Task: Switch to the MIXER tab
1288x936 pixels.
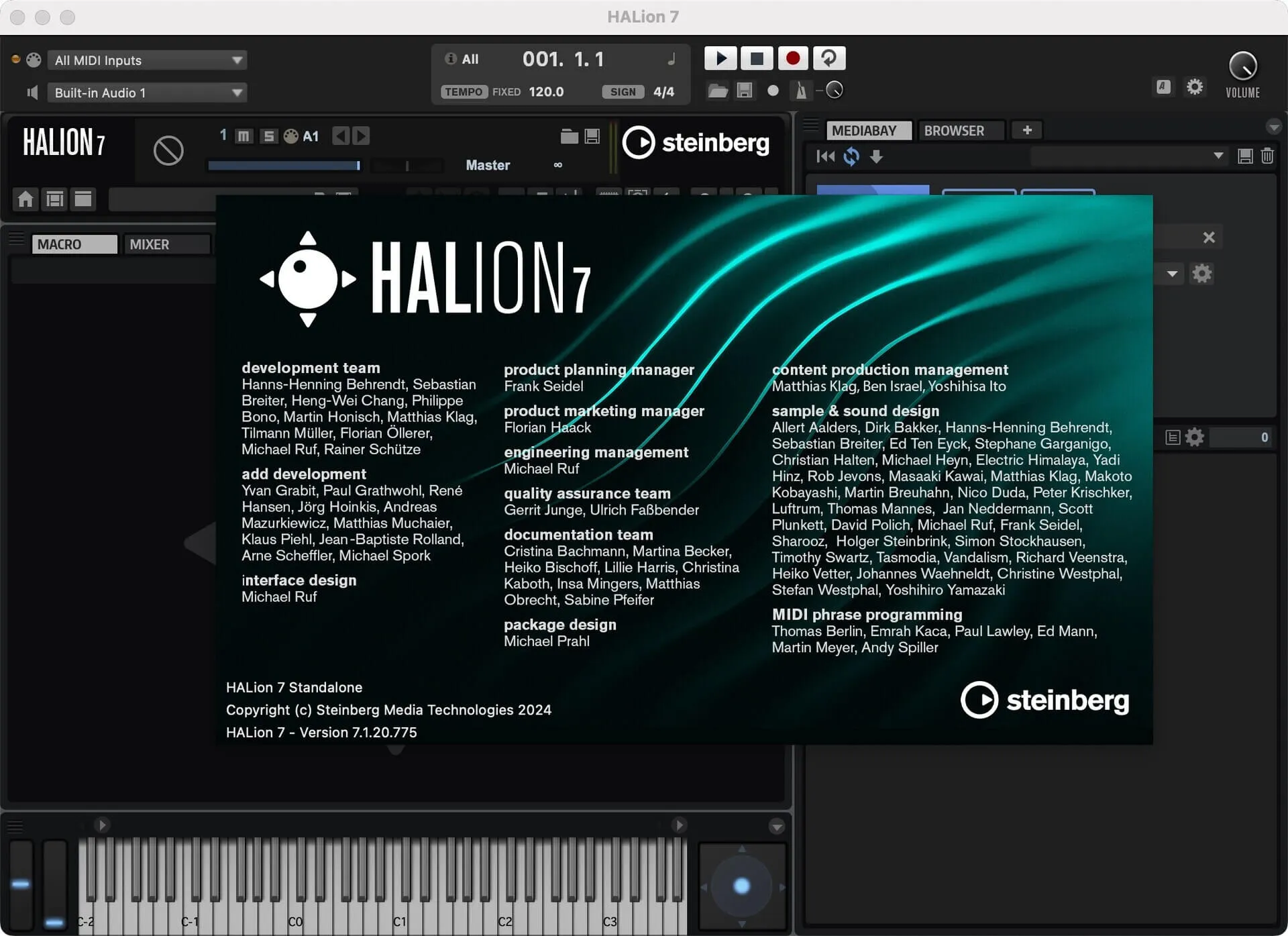Action: click(166, 244)
